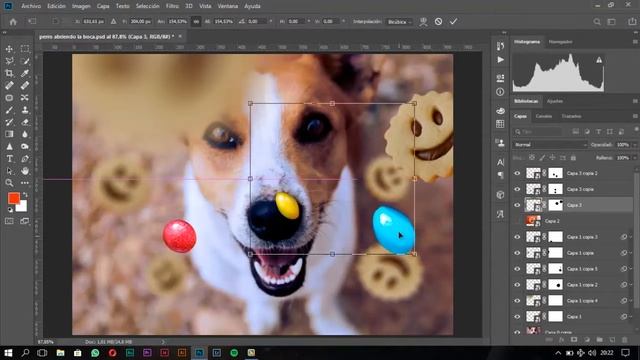Expand smart filters of Capa 1 copia 3

631,237
